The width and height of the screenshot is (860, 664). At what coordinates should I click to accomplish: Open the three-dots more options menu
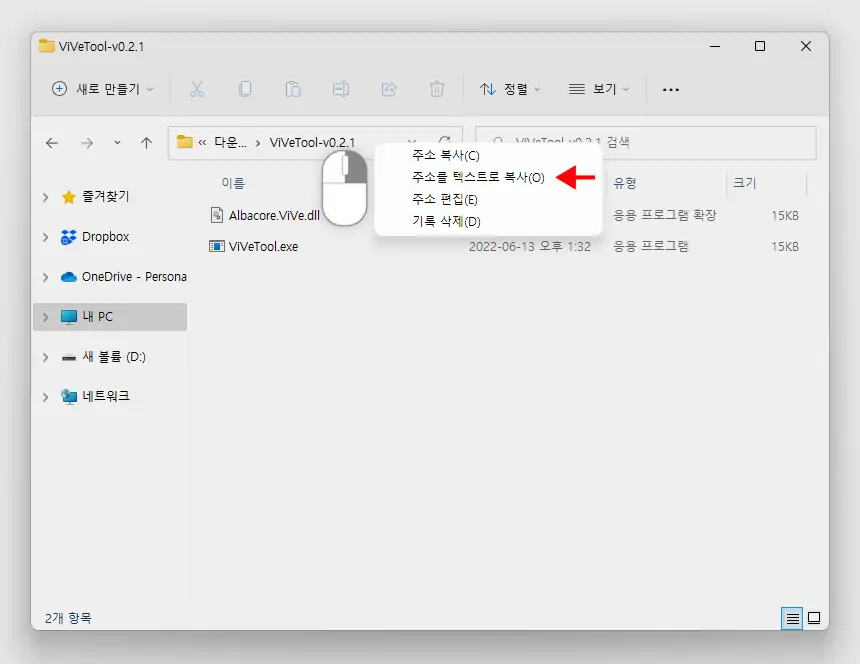tap(671, 89)
